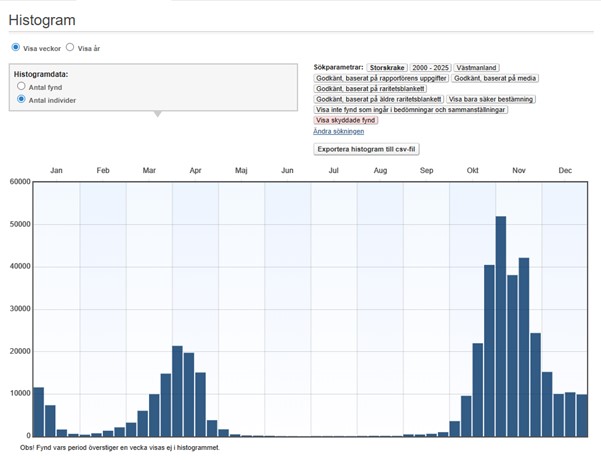Image resolution: width=601 pixels, height=460 pixels.
Task: Collapse the Histogramdata panel pointer arrow
Action: tap(155, 114)
